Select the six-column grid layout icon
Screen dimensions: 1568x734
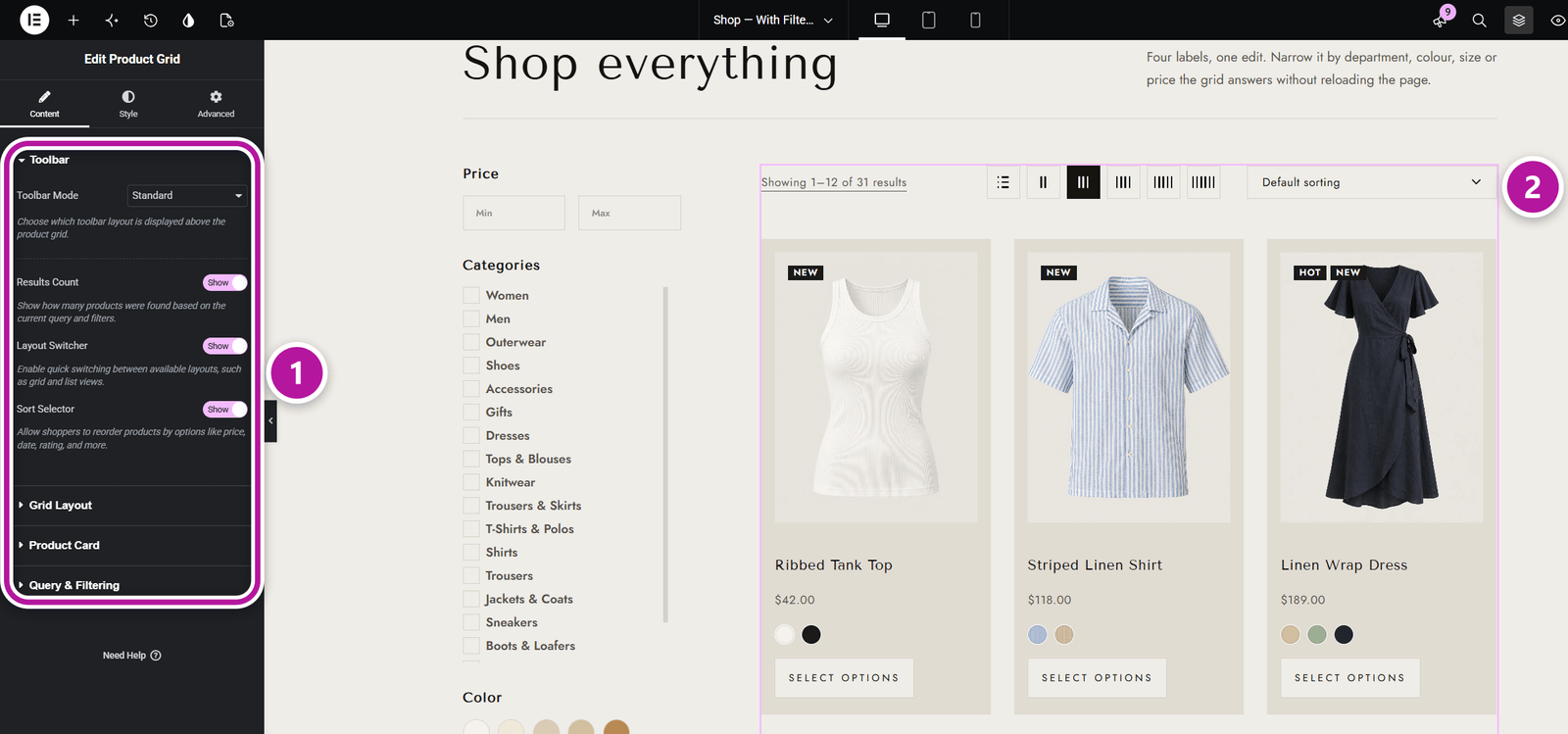point(1203,182)
